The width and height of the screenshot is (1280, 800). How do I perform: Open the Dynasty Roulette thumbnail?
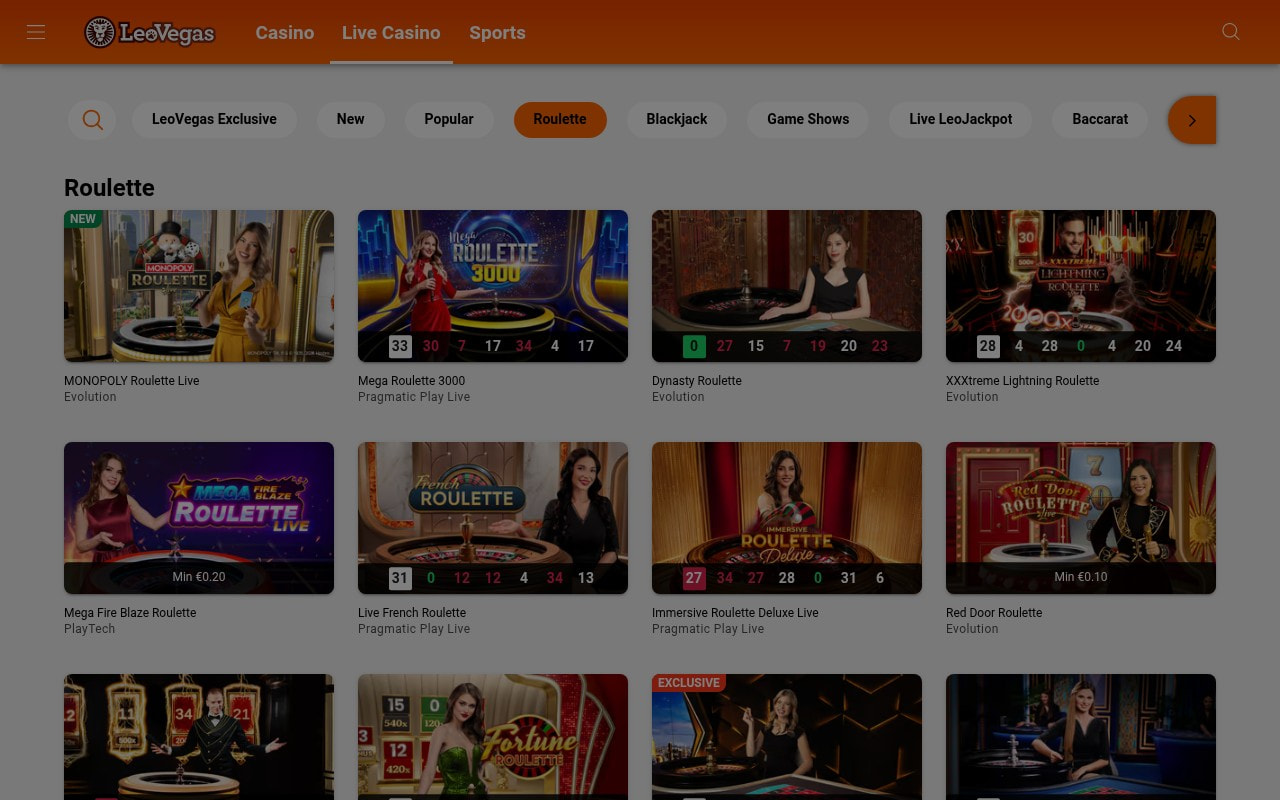[x=787, y=286]
